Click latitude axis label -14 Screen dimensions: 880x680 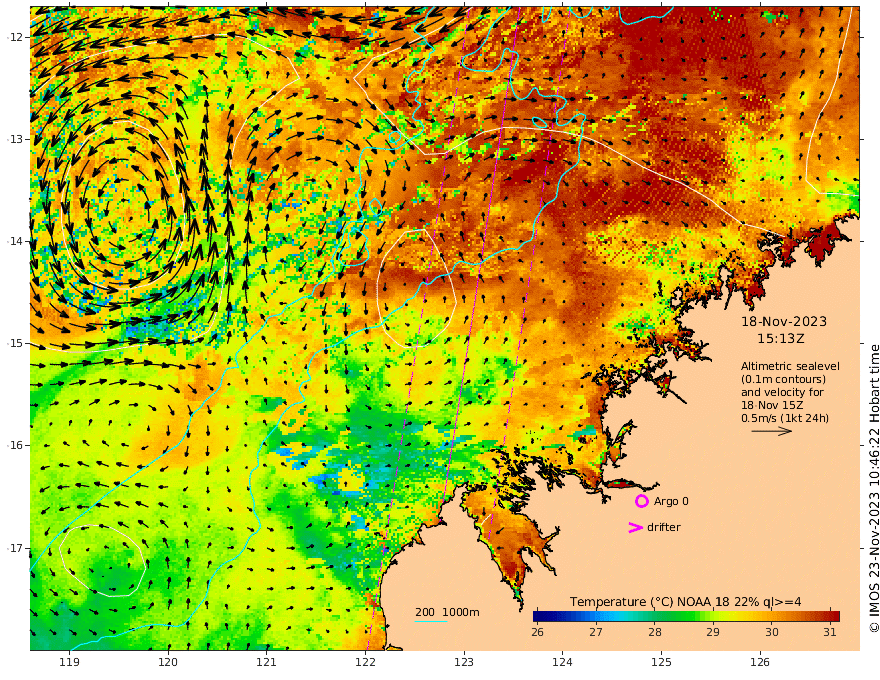point(16,241)
